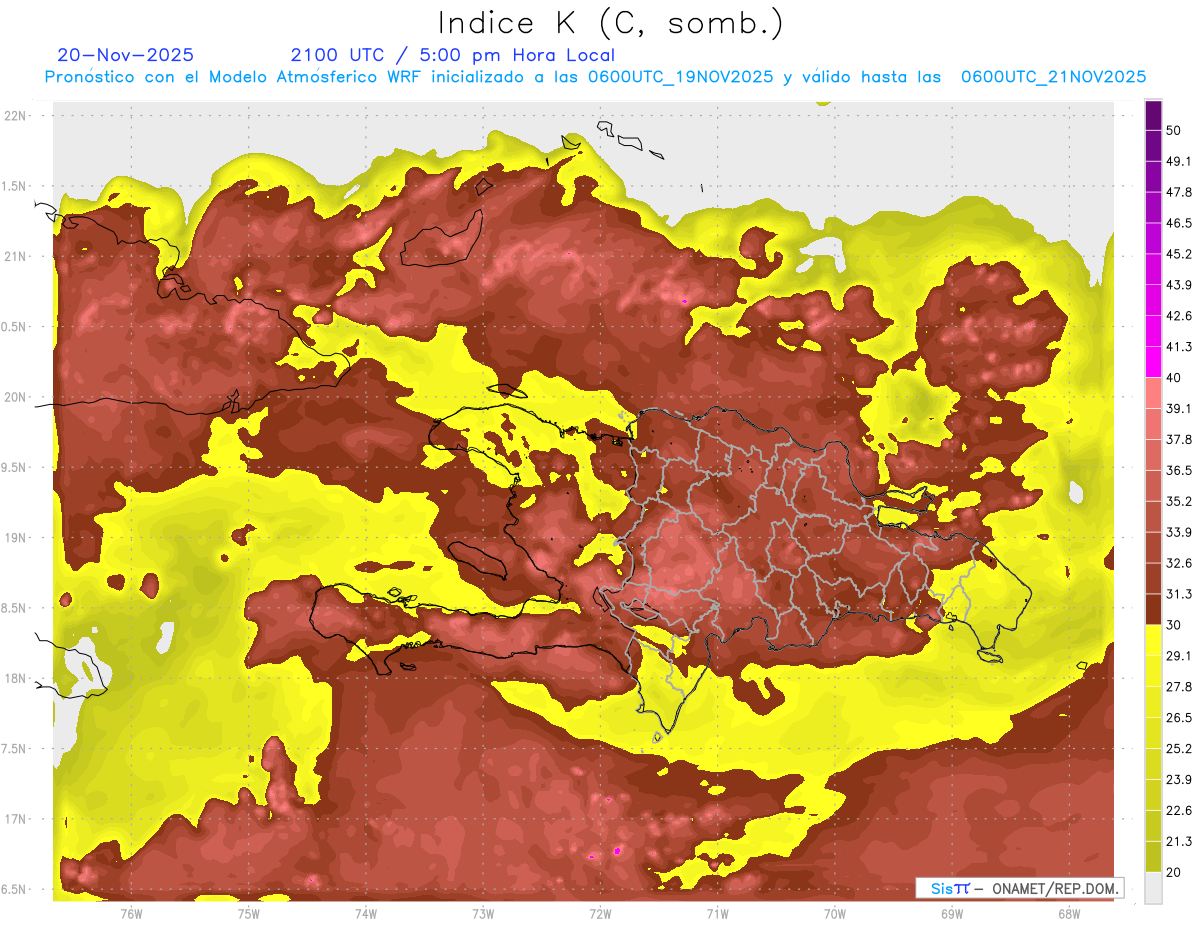Click the time label '2100 UTC / 5:00 pm Hora Local'
This screenshot has height=927, width=1200.
click(x=453, y=55)
